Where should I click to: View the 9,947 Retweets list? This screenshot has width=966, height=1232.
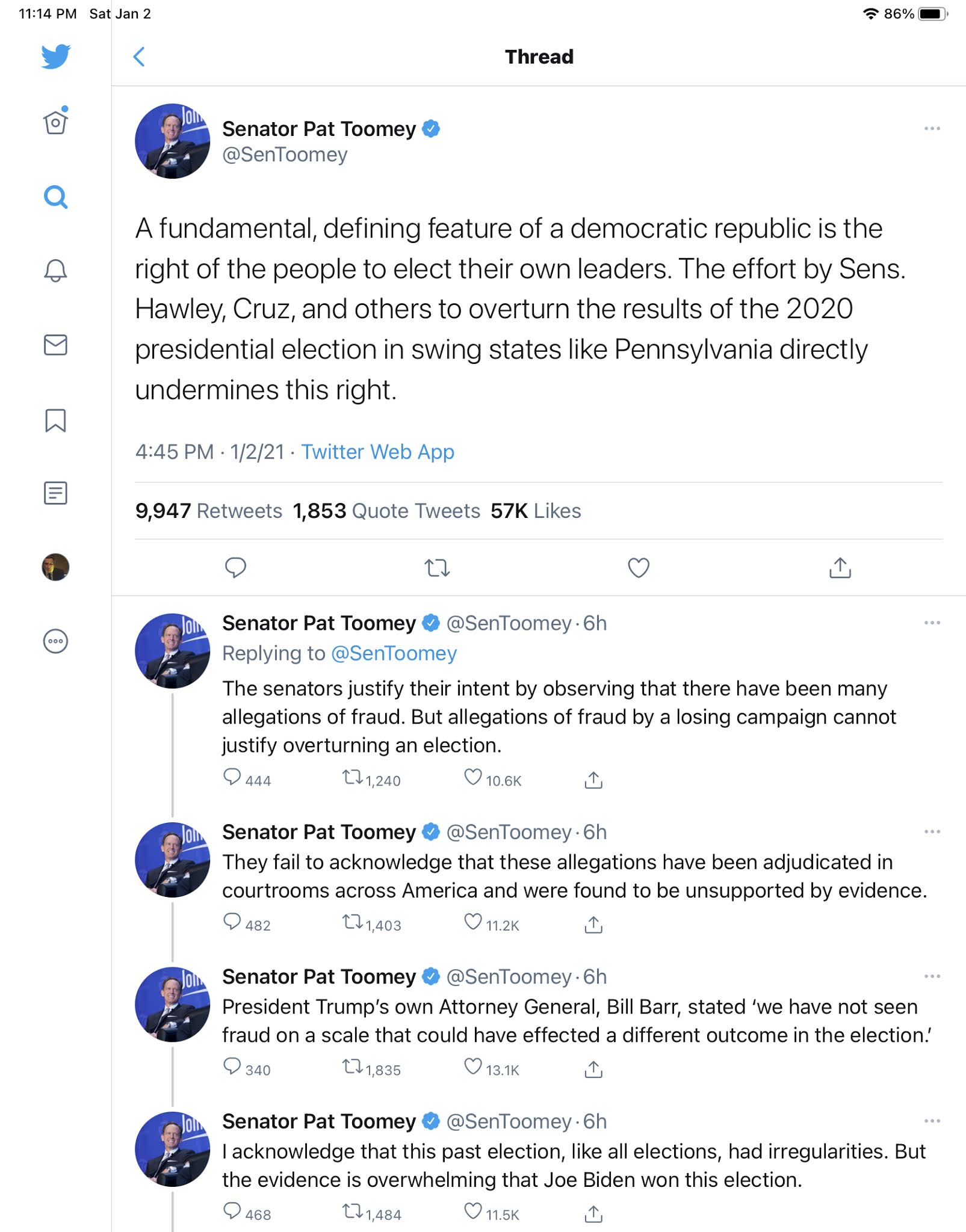click(208, 511)
